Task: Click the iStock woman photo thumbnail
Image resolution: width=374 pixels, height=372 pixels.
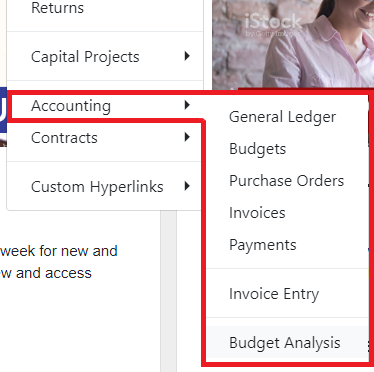Action: 293,44
